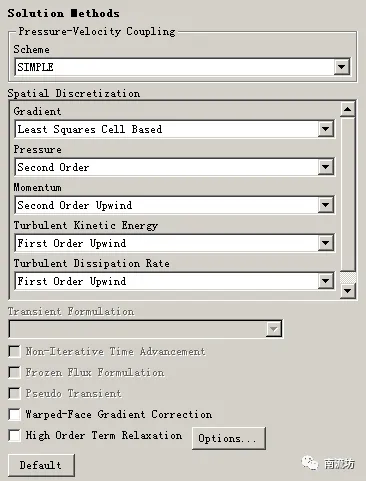Click the Least Squares Cell Based field

point(167,129)
